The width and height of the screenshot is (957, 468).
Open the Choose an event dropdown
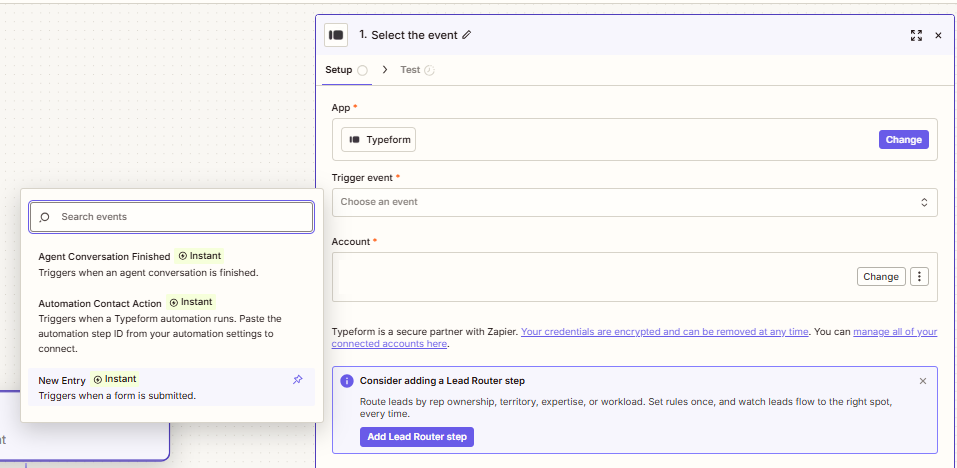[x=635, y=202]
